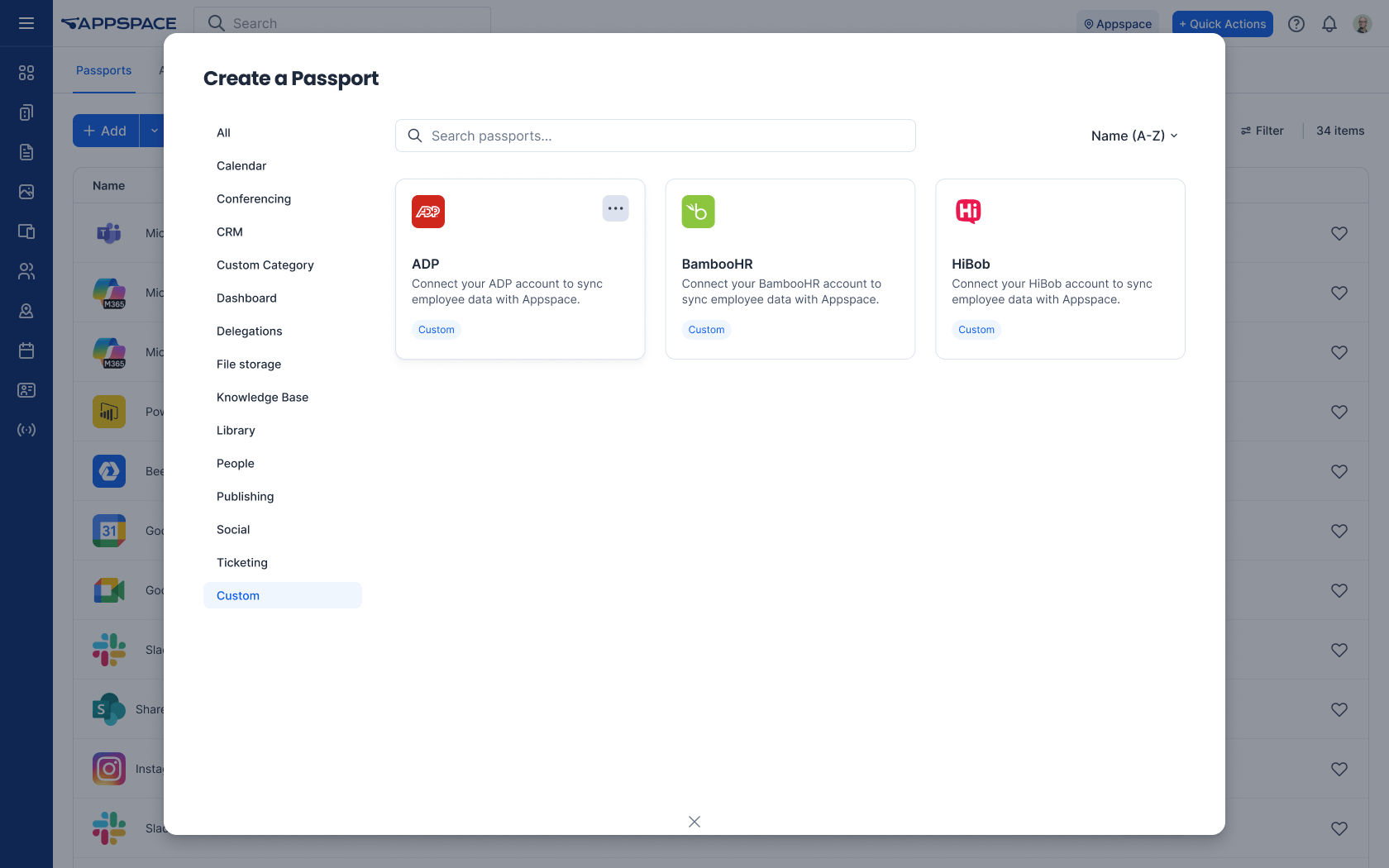1389x868 pixels.
Task: Open the user profile avatar
Action: [1363, 24]
